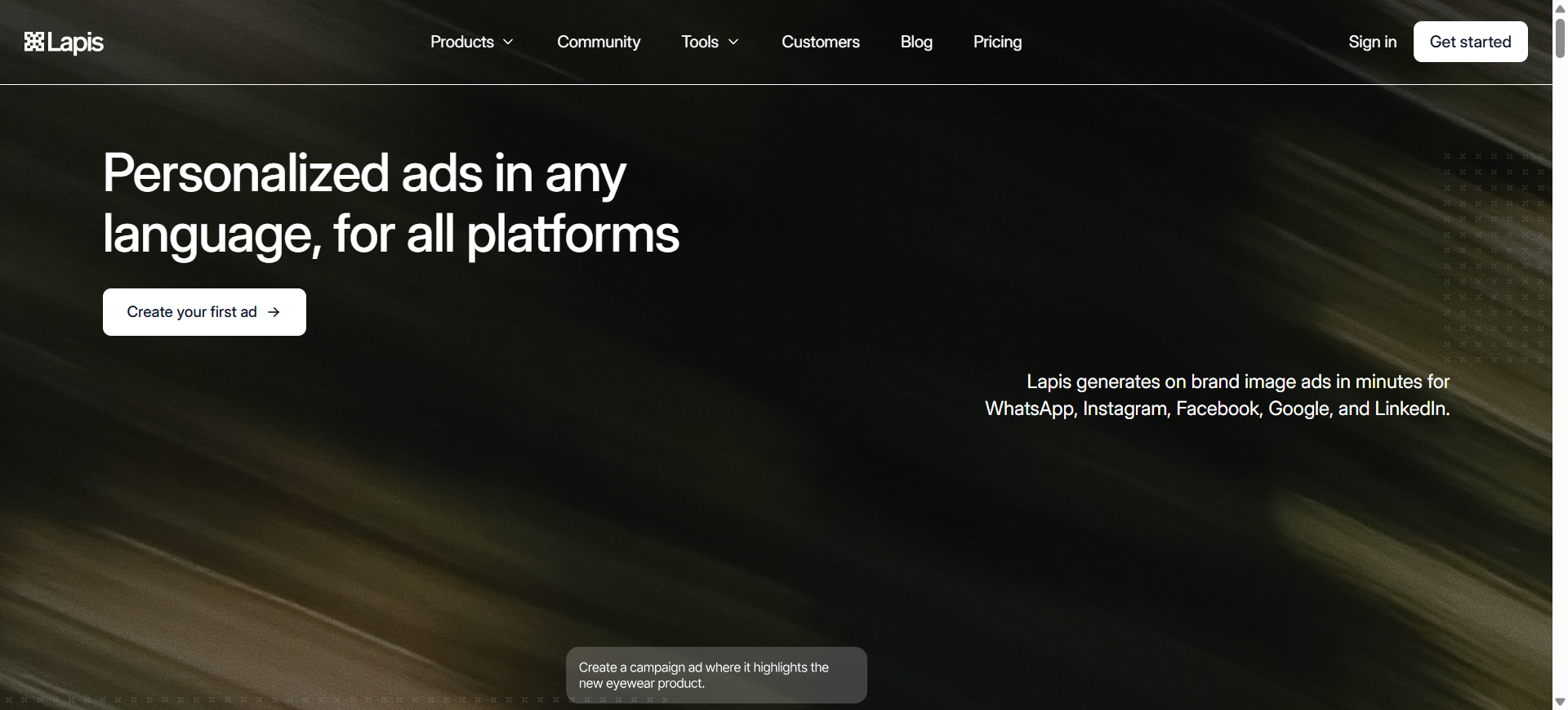
Task: Click the Lapis grid logo icon
Action: click(x=34, y=42)
